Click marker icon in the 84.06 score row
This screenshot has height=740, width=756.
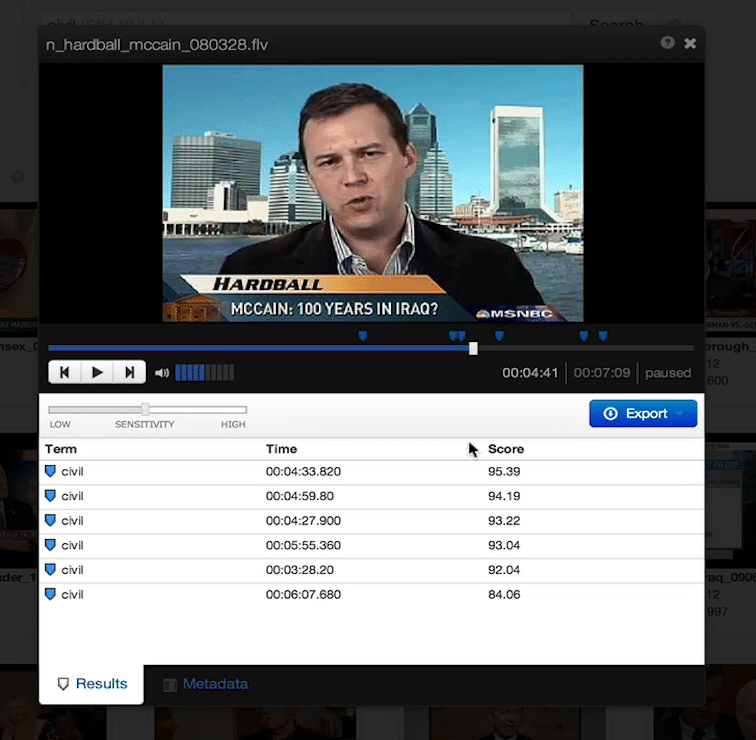(50, 594)
